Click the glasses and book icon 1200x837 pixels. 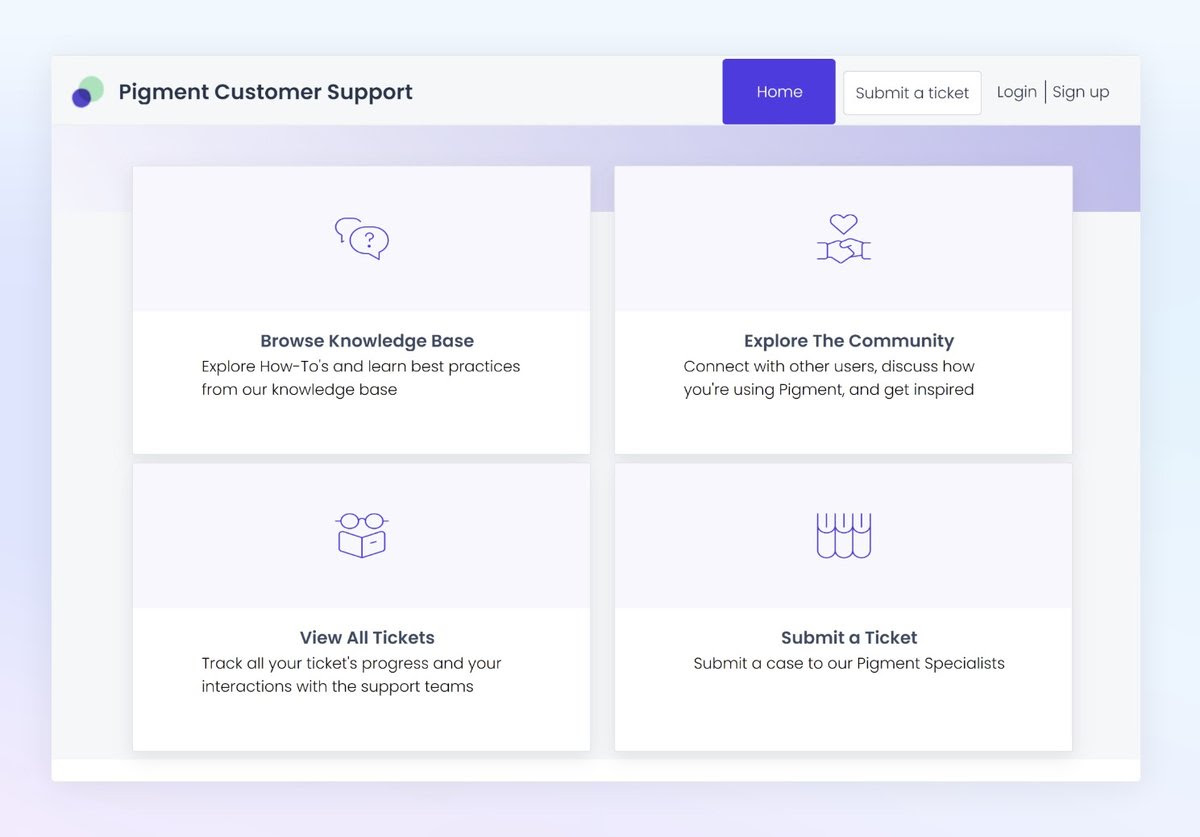pos(362,535)
